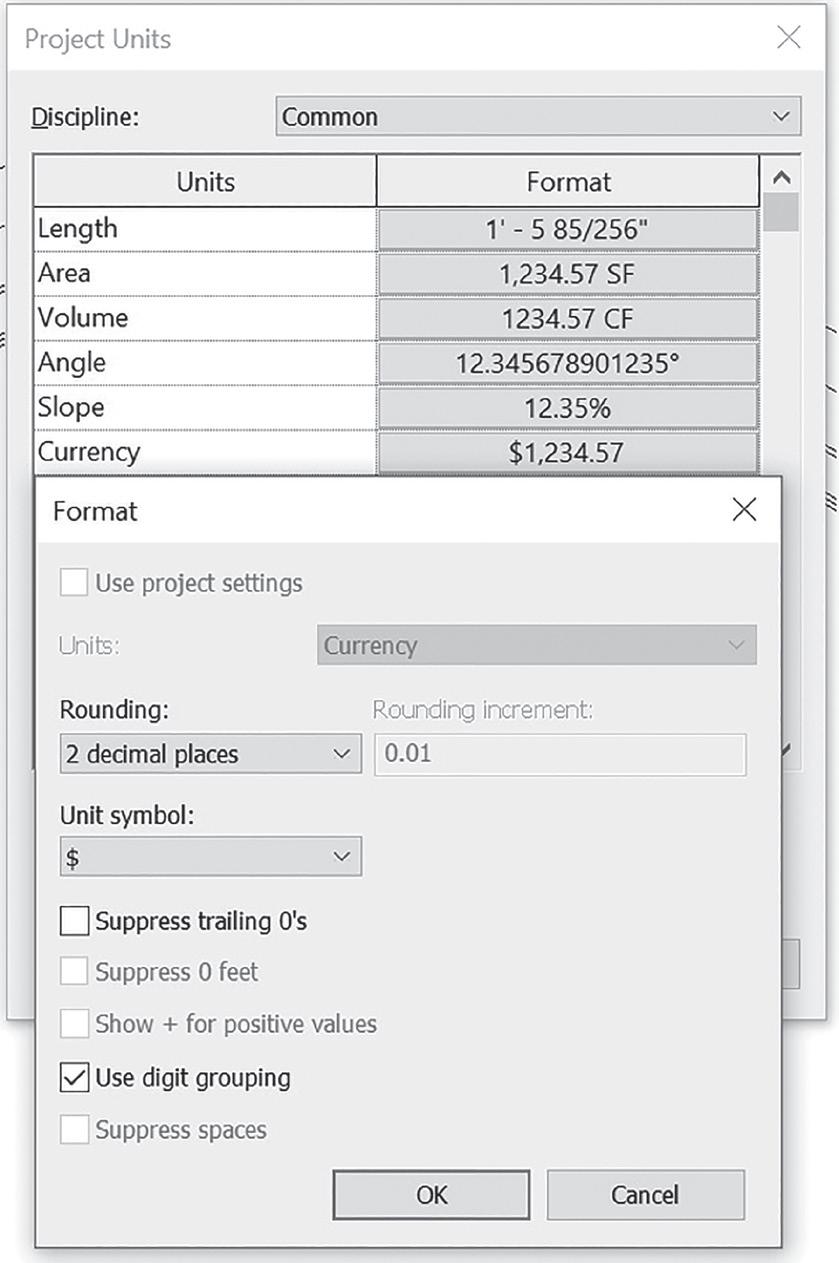839x1263 pixels.
Task: Open the Unit symbol dropdown showing $
Action: pos(210,857)
